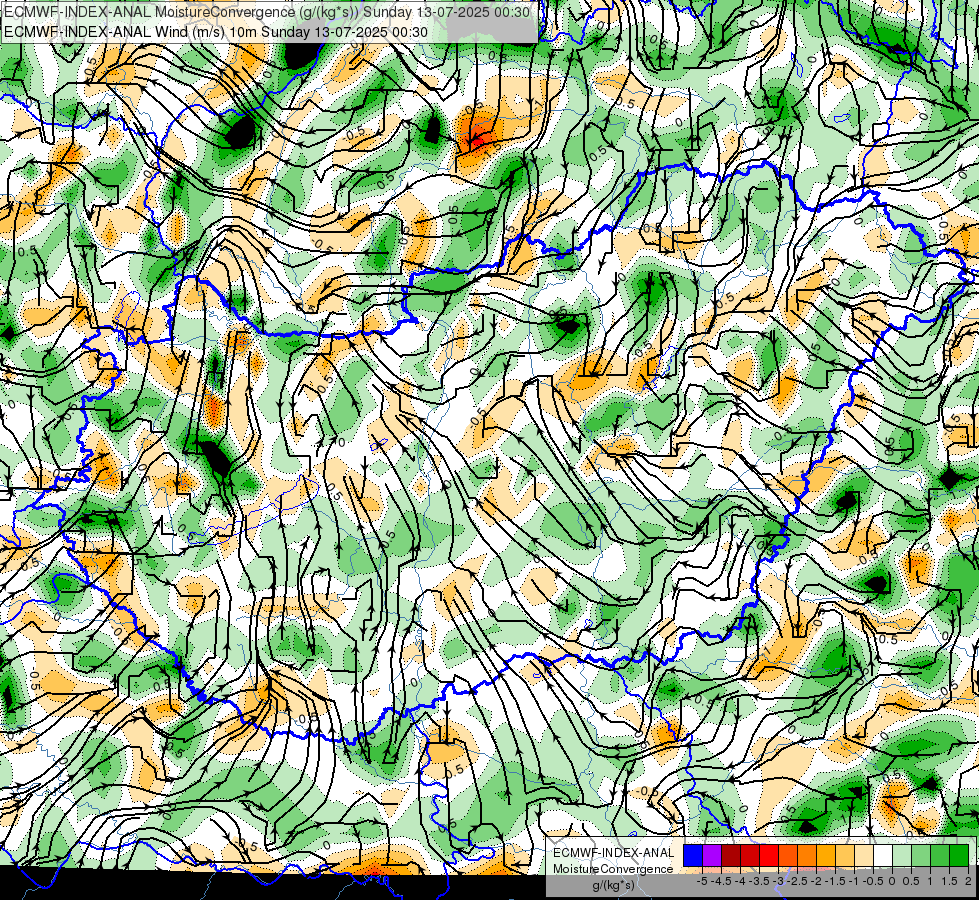Click the -5 legend scale value
Image resolution: width=979 pixels, height=900 pixels.
click(x=702, y=881)
